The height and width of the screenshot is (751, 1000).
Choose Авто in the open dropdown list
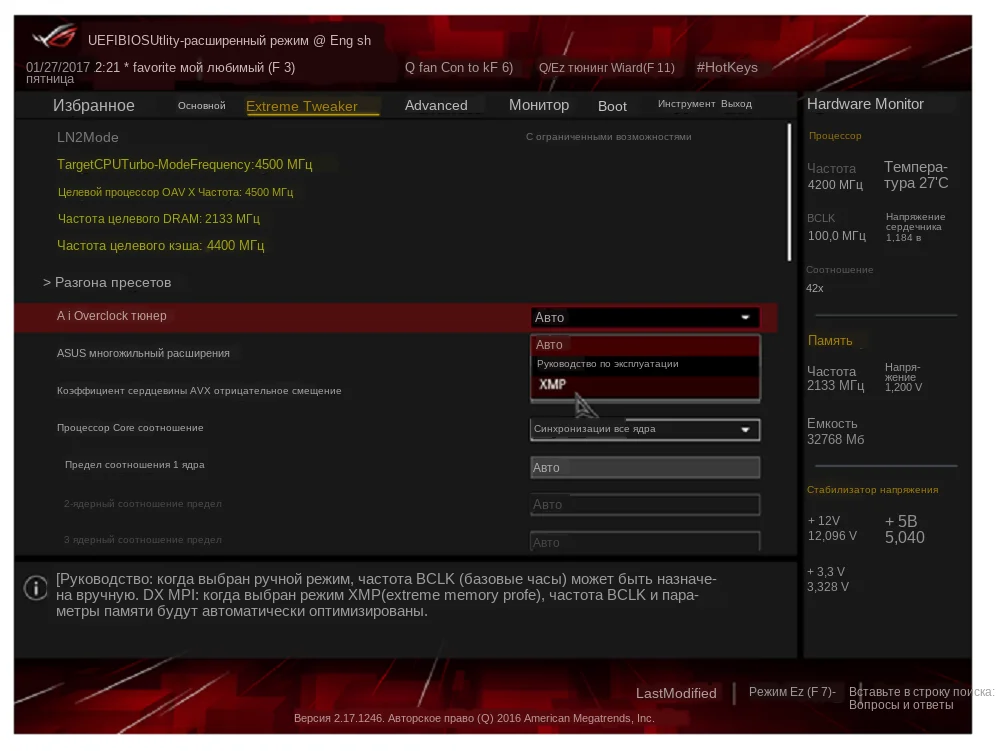pos(645,345)
